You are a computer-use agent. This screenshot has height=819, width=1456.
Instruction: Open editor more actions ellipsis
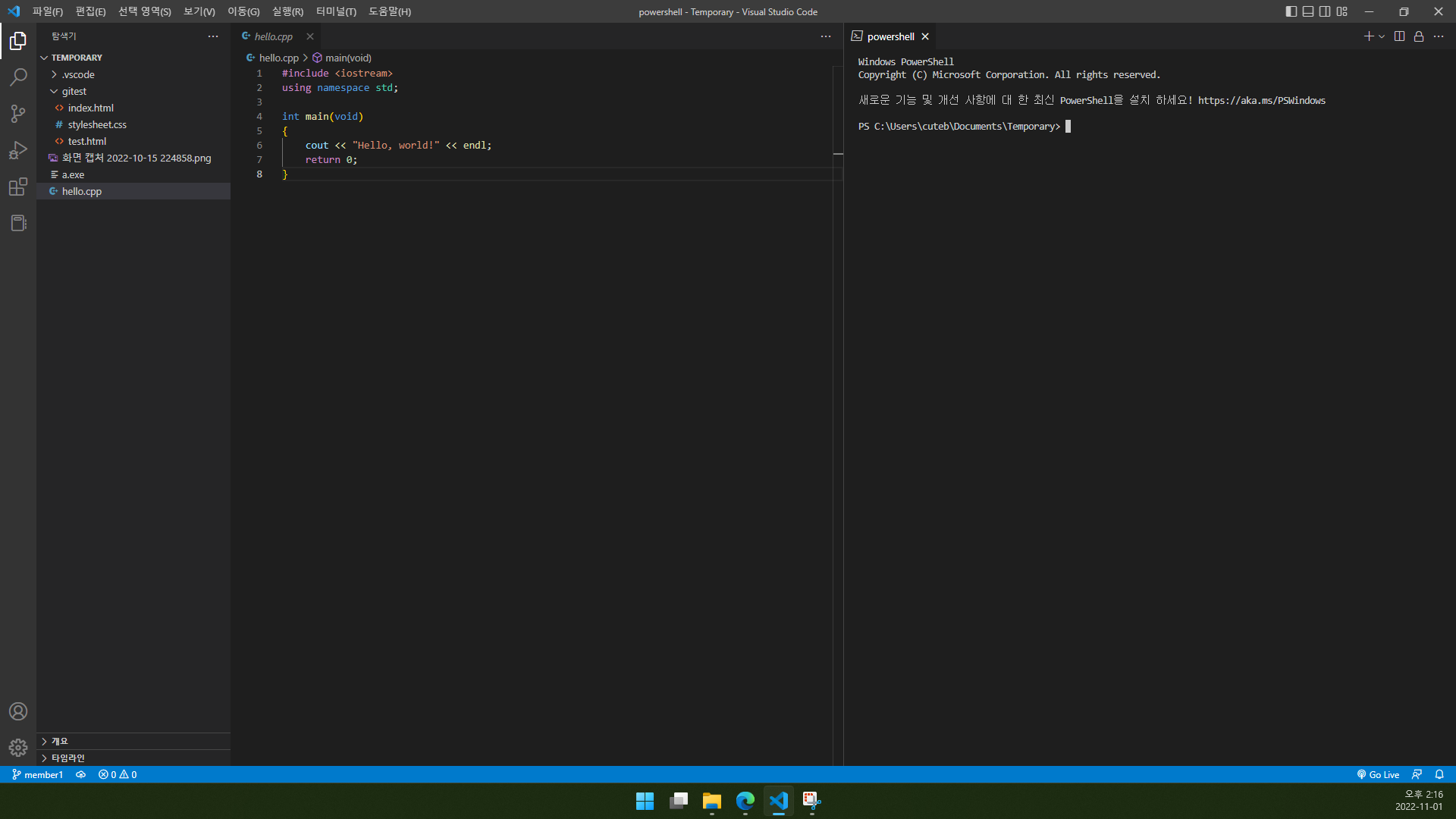826,36
